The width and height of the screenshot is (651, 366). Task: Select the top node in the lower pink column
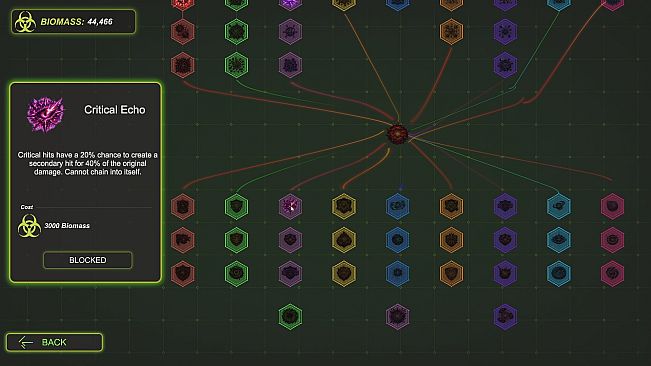[612, 206]
